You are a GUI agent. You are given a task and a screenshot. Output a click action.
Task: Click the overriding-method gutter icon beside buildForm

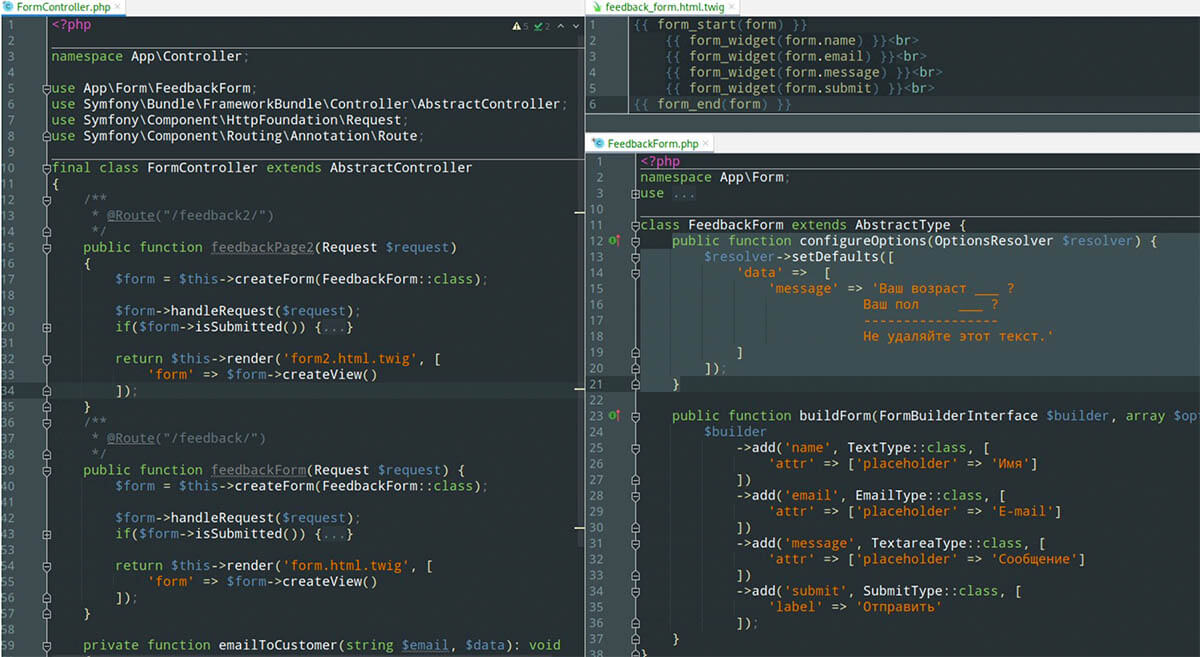614,415
